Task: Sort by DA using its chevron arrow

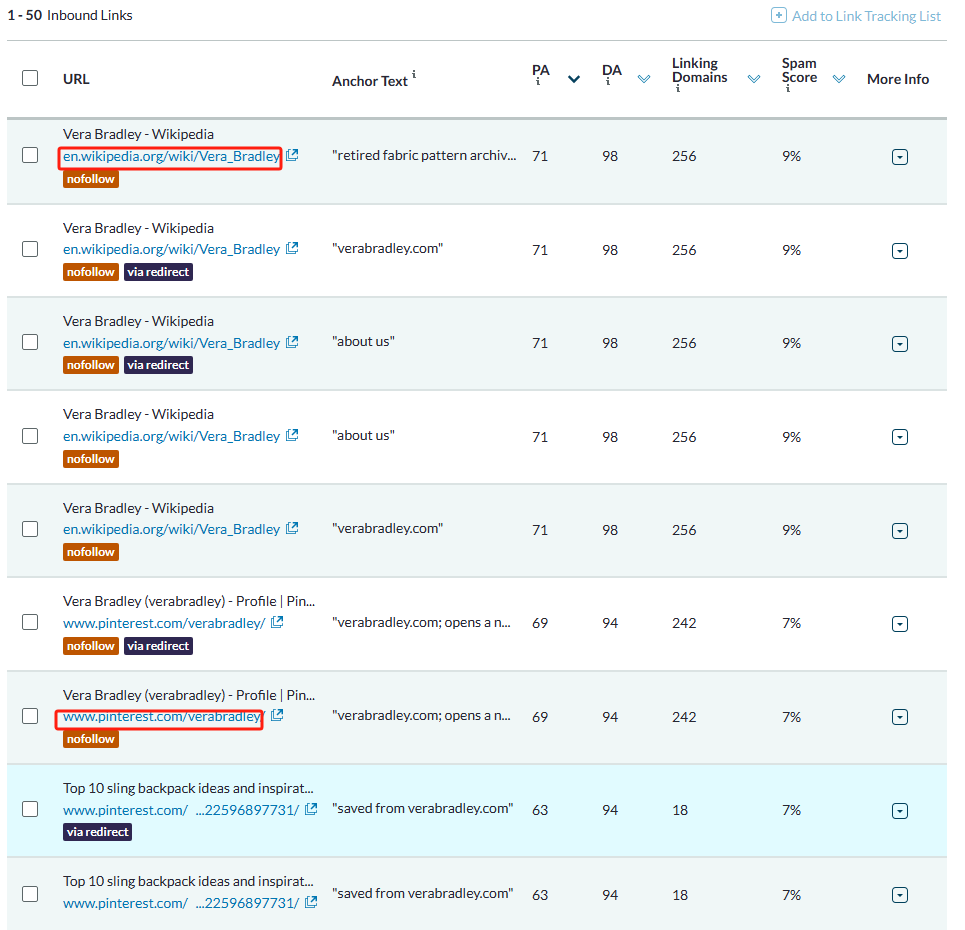Action: pyautogui.click(x=644, y=79)
